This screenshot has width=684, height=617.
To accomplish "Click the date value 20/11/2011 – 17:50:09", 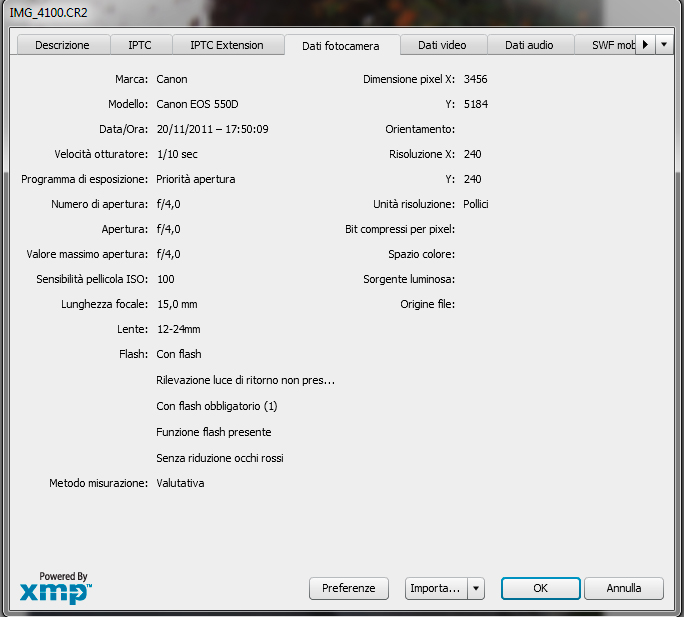I will pyautogui.click(x=212, y=129).
